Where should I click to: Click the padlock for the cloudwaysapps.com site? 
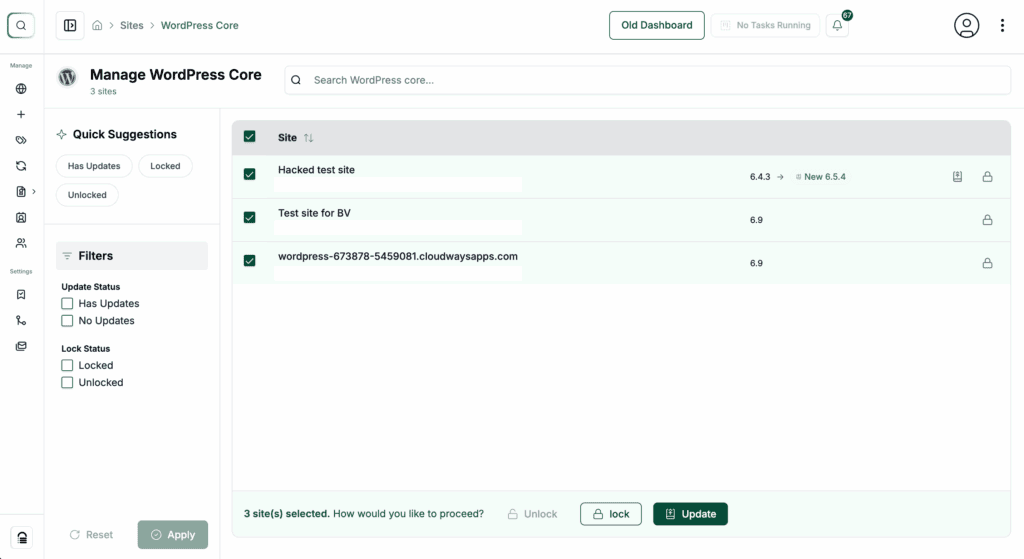tap(987, 263)
